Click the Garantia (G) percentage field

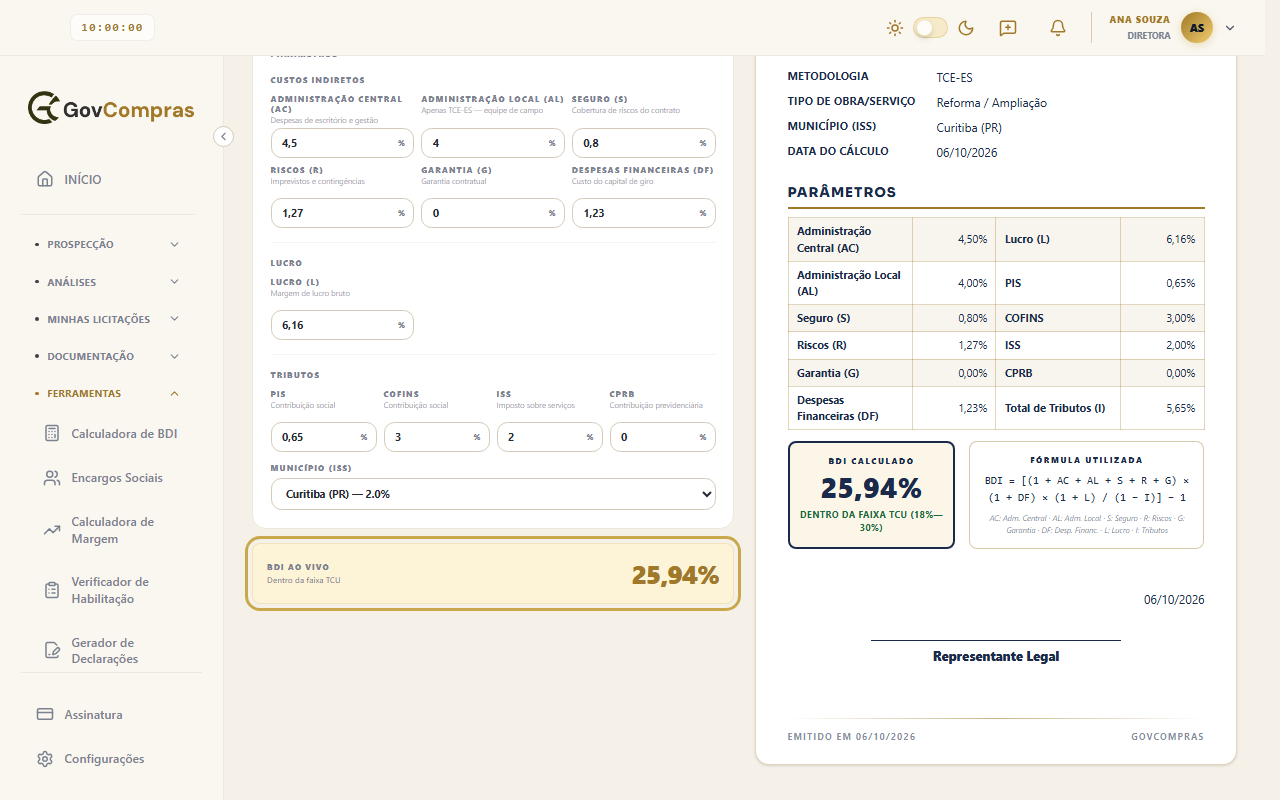pos(493,213)
